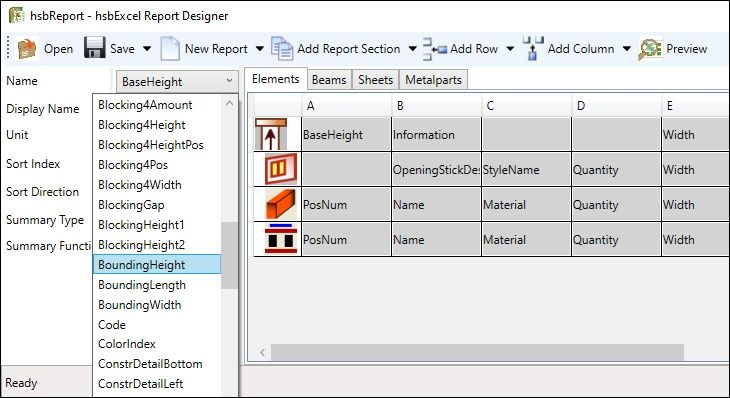Select the orange beam row icon

pyautogui.click(x=281, y=204)
